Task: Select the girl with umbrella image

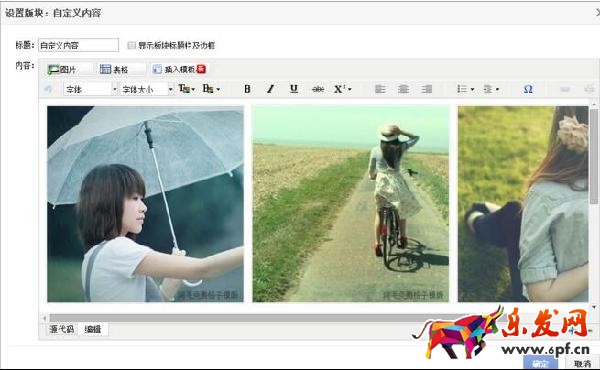Action: tap(145, 204)
